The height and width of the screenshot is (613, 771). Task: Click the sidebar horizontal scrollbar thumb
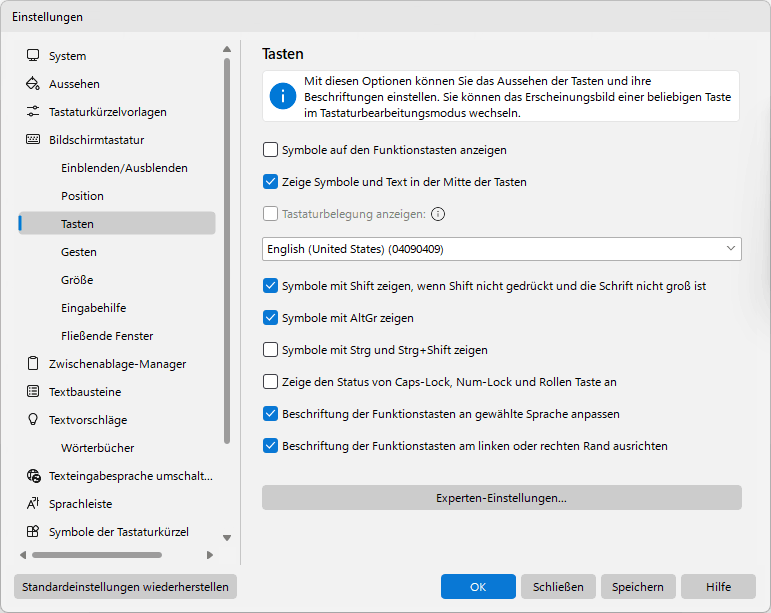[x=97, y=555]
